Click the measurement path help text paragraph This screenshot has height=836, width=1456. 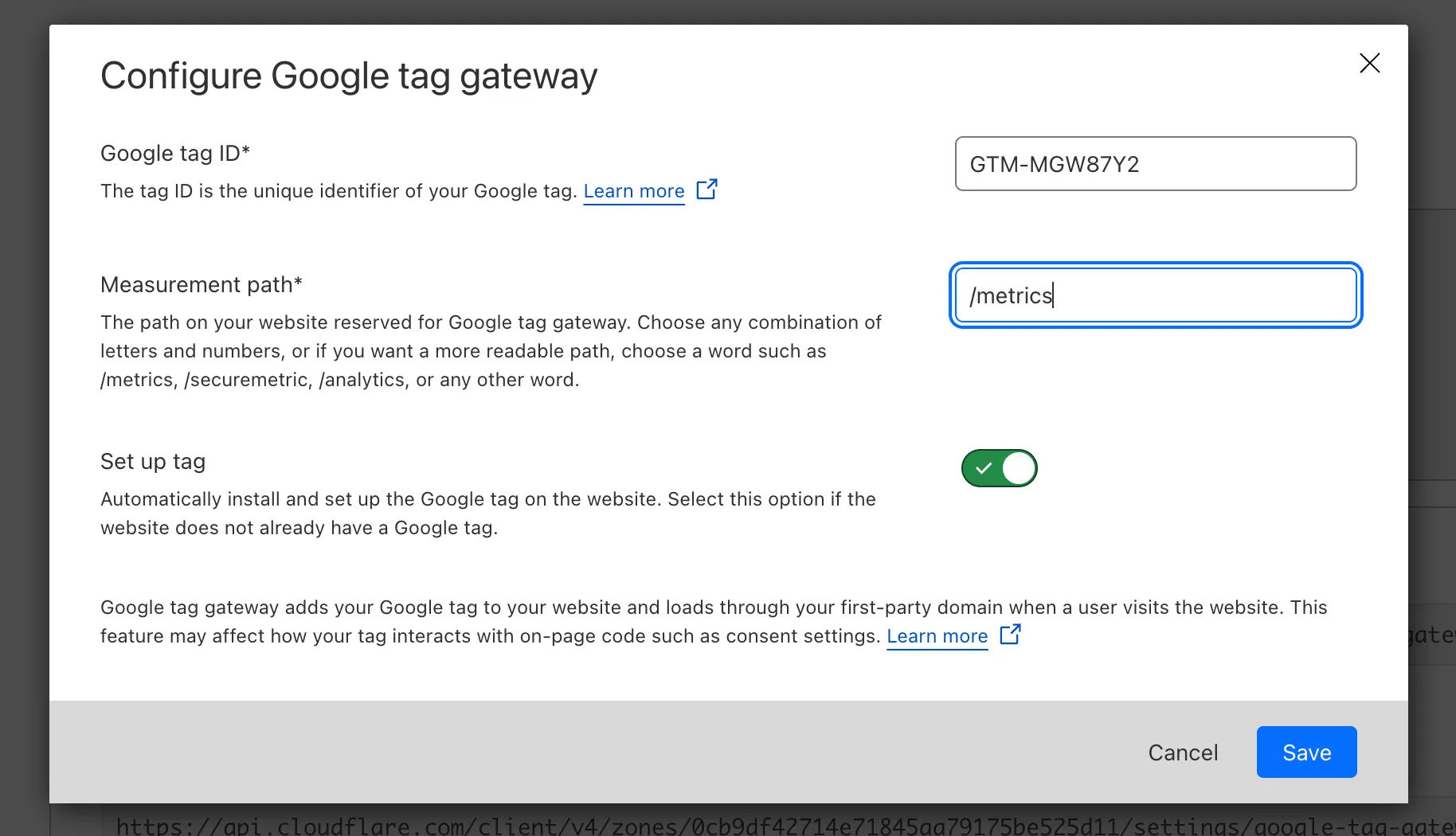tap(490, 351)
